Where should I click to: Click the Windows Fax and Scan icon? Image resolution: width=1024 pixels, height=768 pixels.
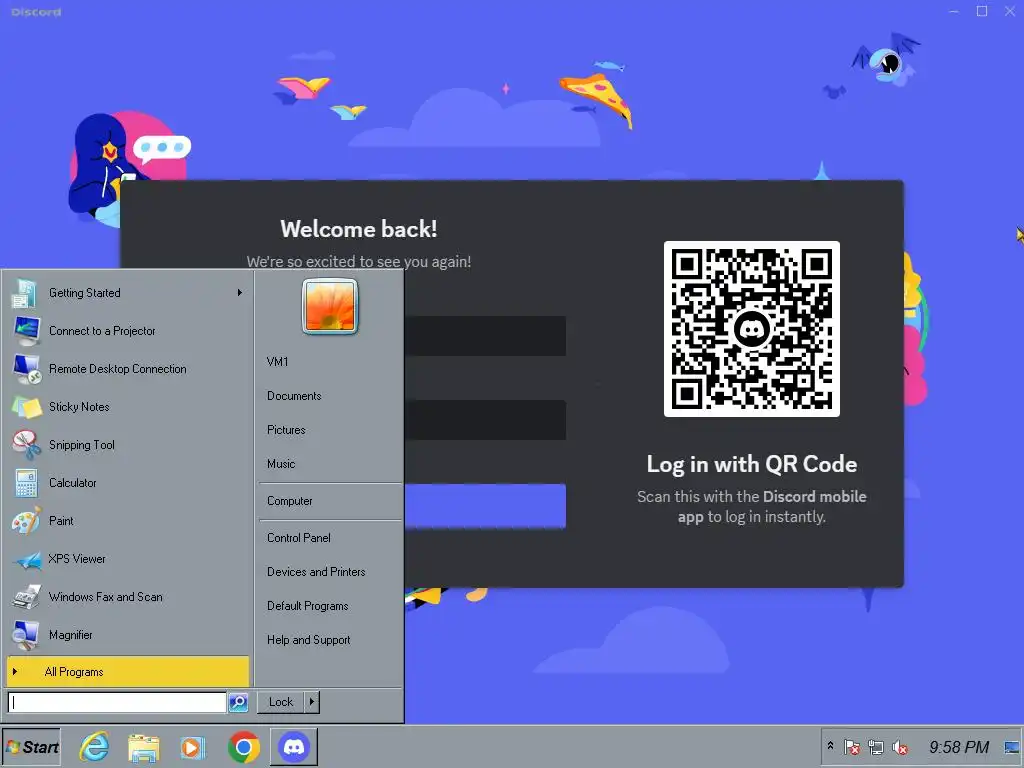26,597
